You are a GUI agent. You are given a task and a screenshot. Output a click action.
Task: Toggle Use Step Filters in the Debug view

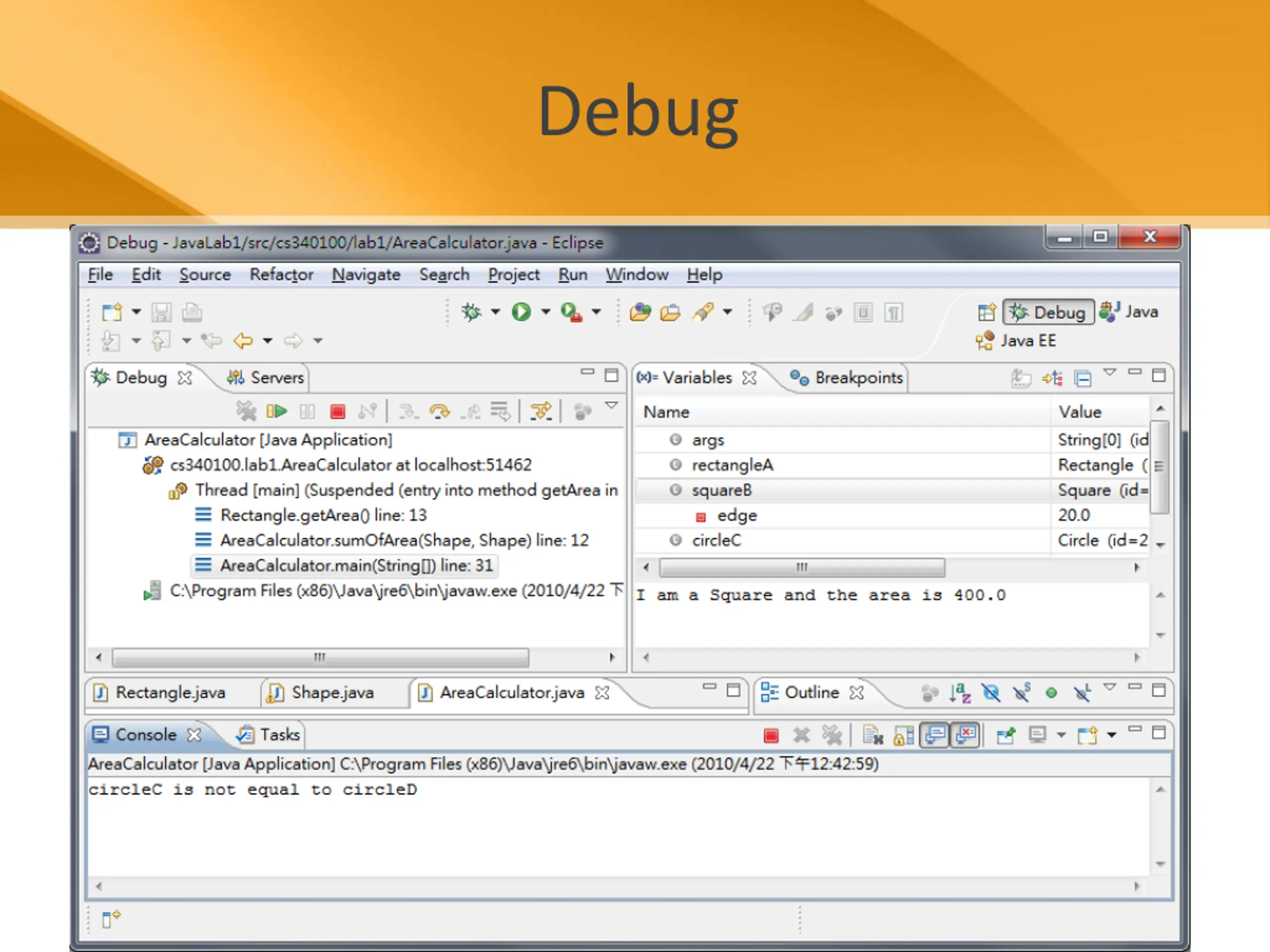click(541, 411)
